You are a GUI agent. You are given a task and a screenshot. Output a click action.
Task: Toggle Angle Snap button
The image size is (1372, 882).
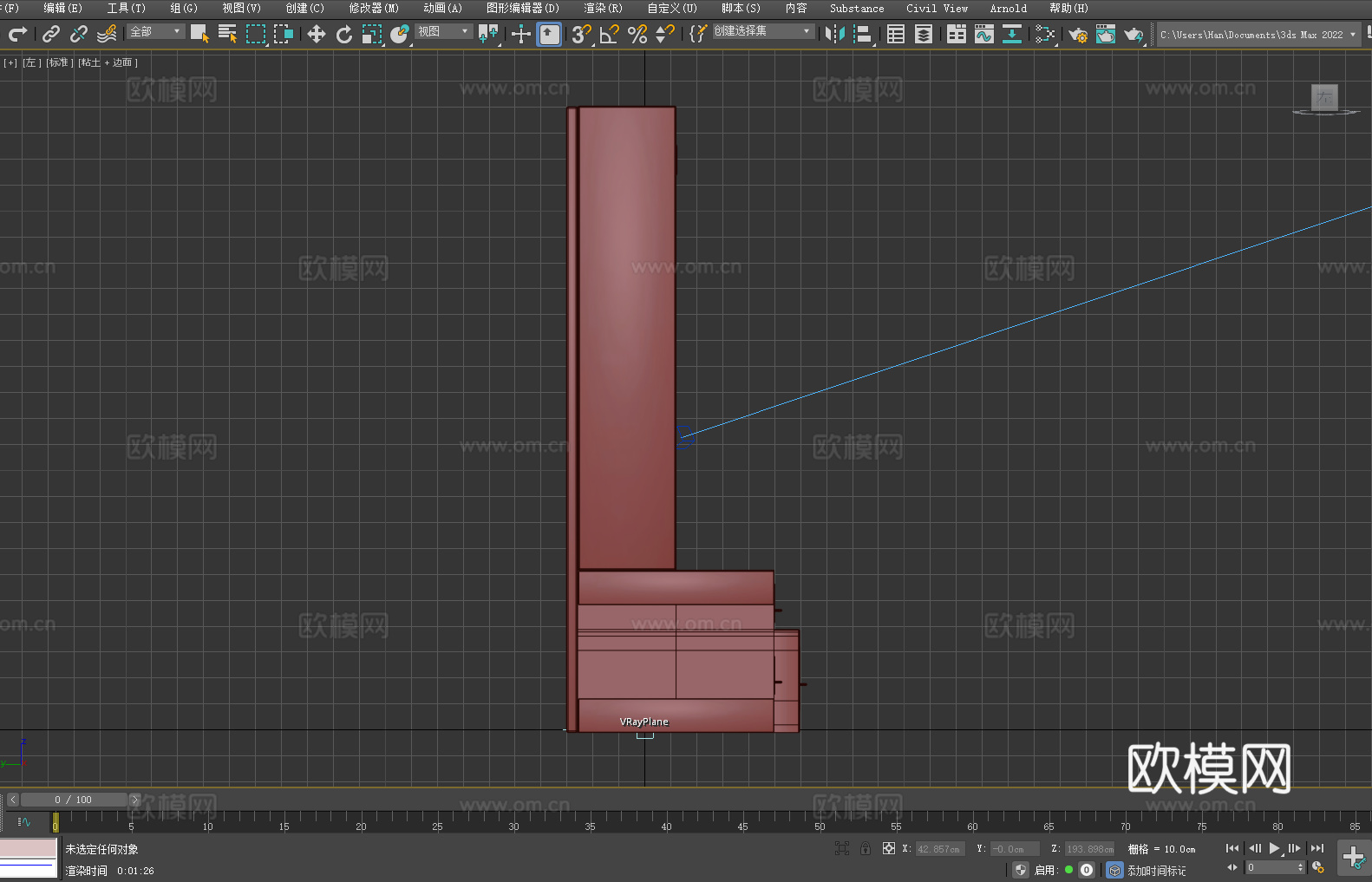[610, 34]
